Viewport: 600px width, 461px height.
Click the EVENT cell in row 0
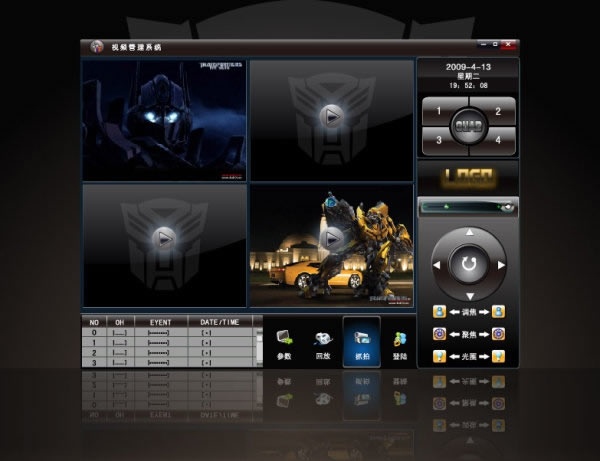click(161, 333)
